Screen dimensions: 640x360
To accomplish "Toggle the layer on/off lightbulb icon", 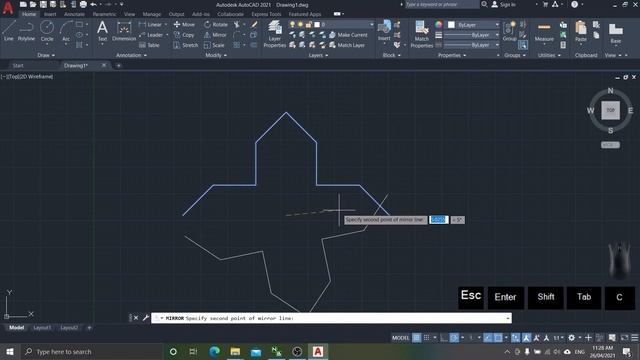I will 292,24.
